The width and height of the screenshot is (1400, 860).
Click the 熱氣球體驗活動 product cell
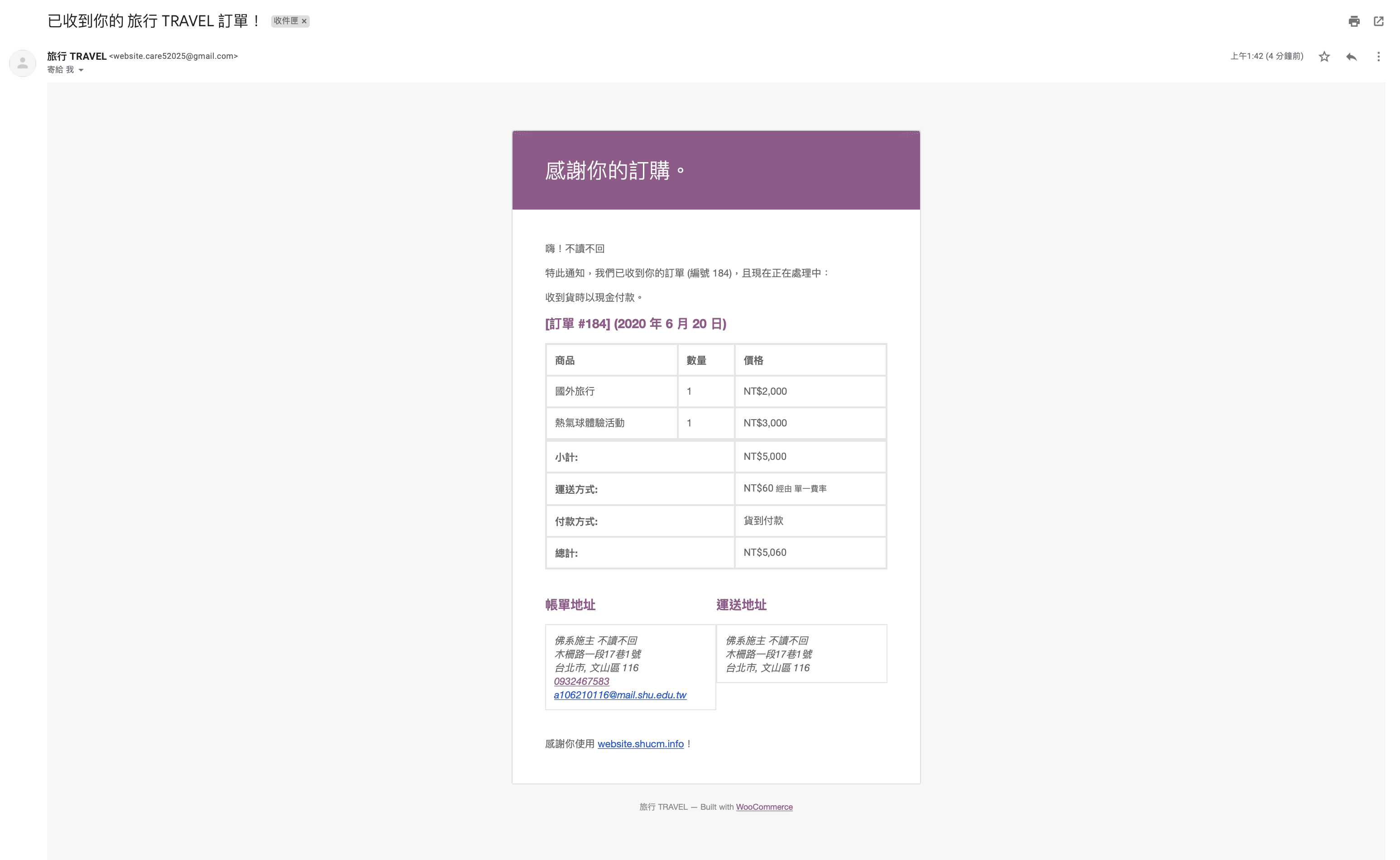[590, 423]
